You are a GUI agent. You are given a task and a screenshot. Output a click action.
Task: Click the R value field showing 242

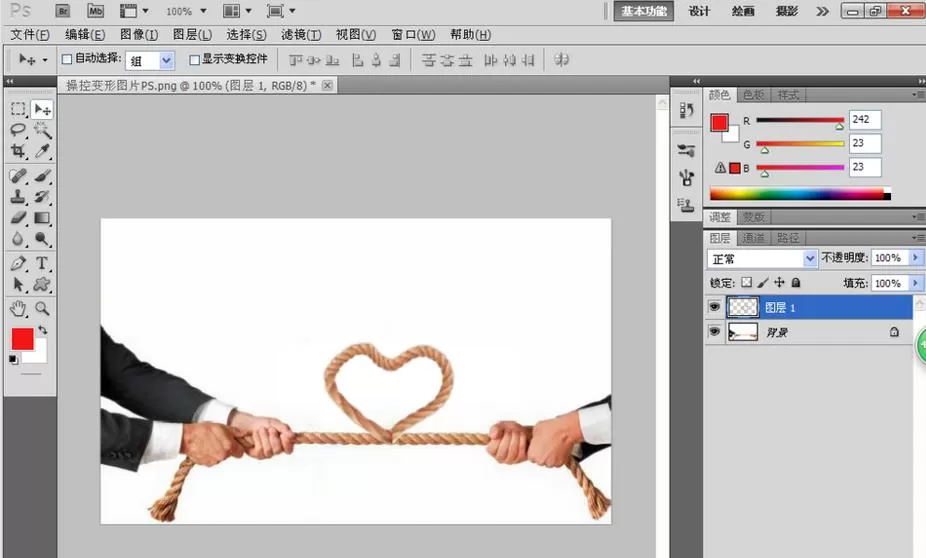click(865, 120)
